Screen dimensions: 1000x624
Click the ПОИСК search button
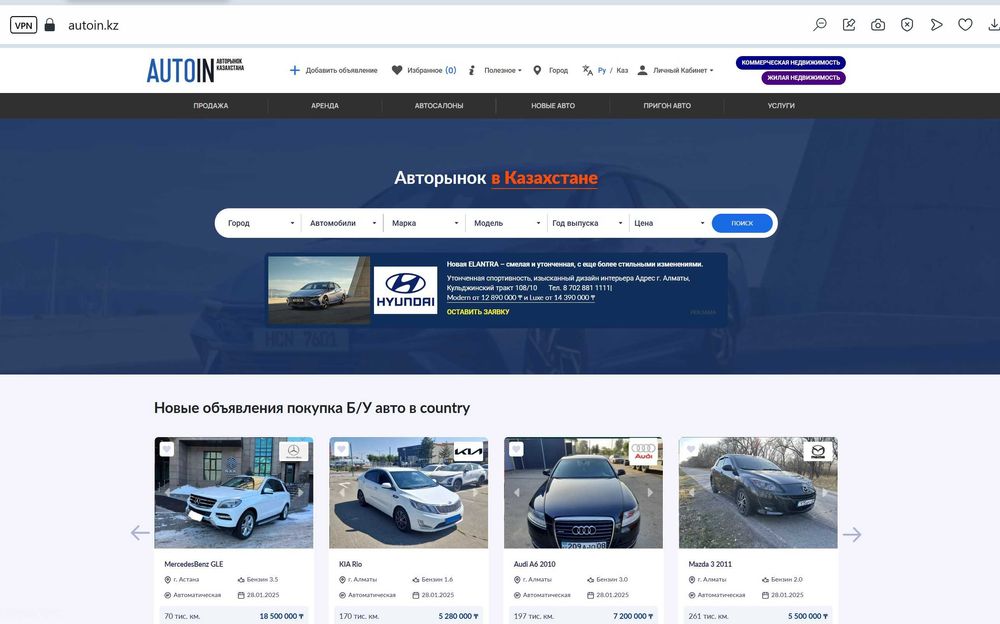(x=742, y=223)
